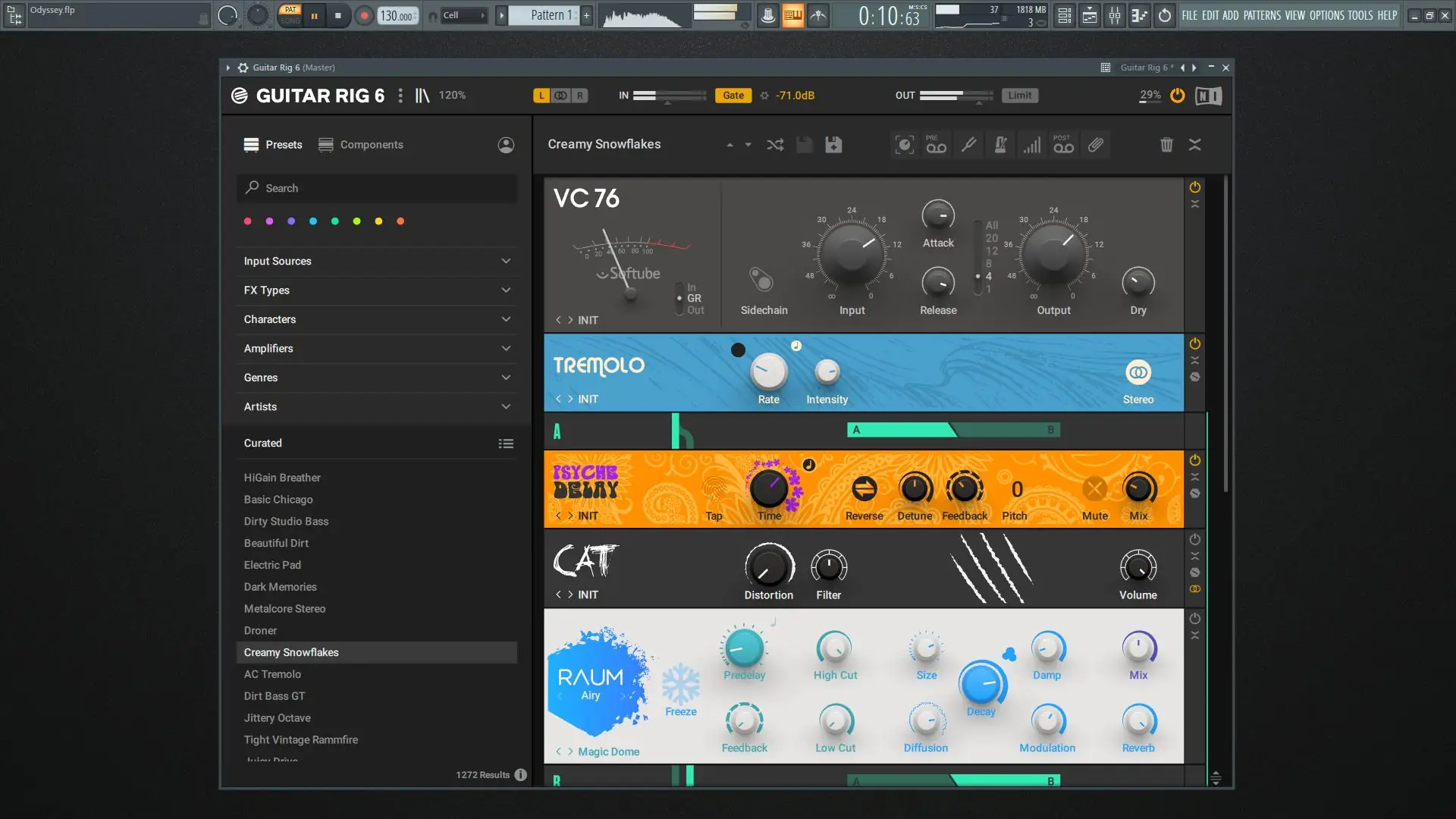Select the Dark Memories preset

[280, 587]
